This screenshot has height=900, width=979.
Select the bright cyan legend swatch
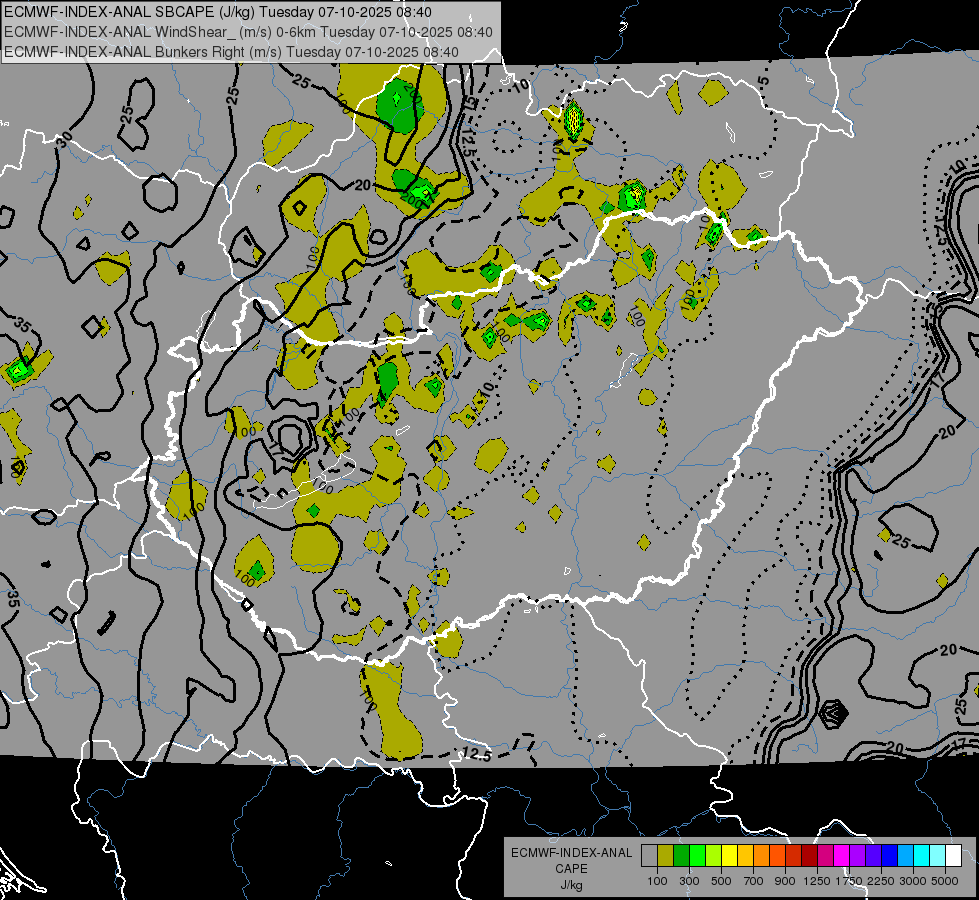(x=922, y=855)
